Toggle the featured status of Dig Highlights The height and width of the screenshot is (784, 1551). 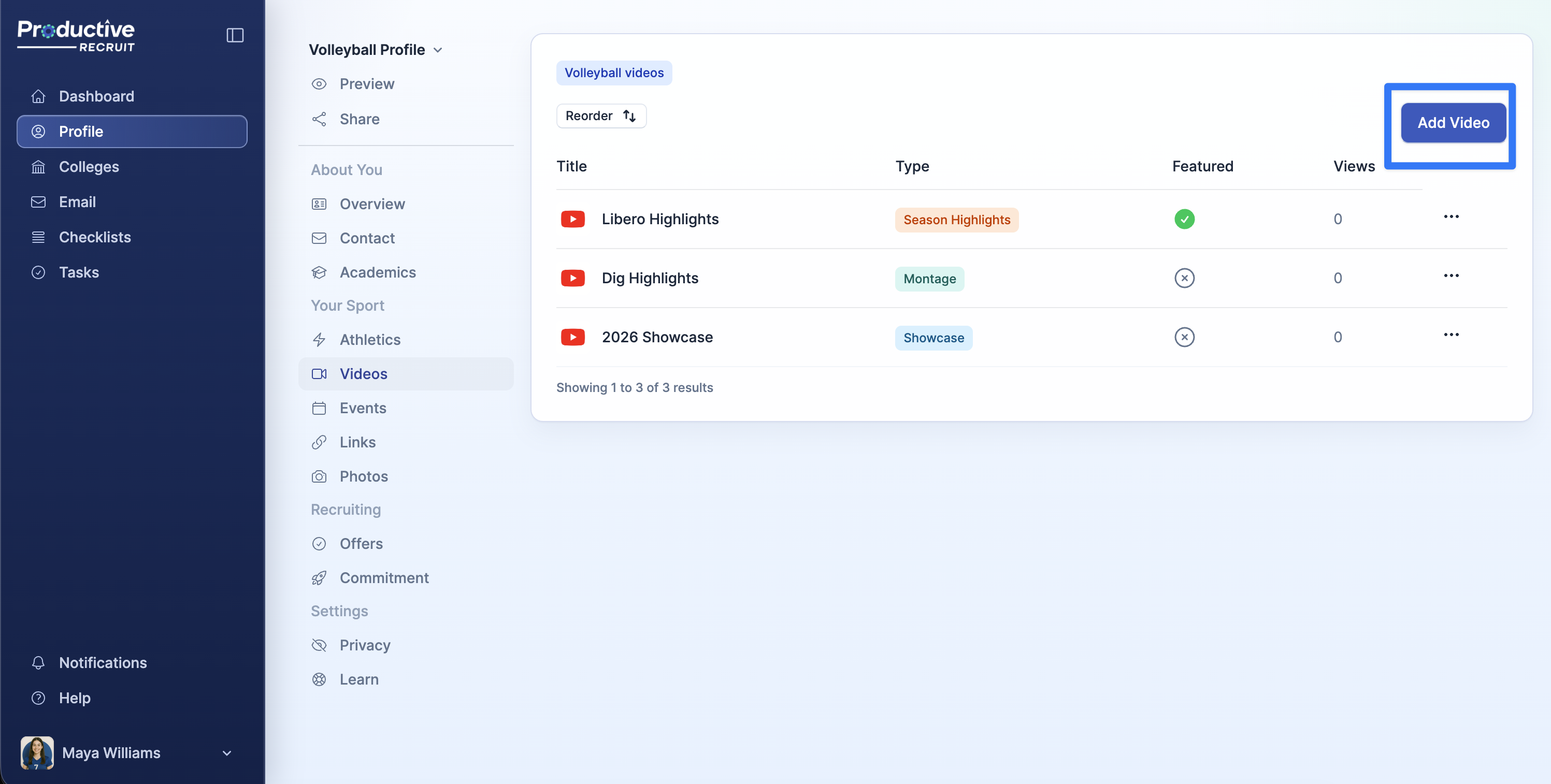coord(1184,278)
